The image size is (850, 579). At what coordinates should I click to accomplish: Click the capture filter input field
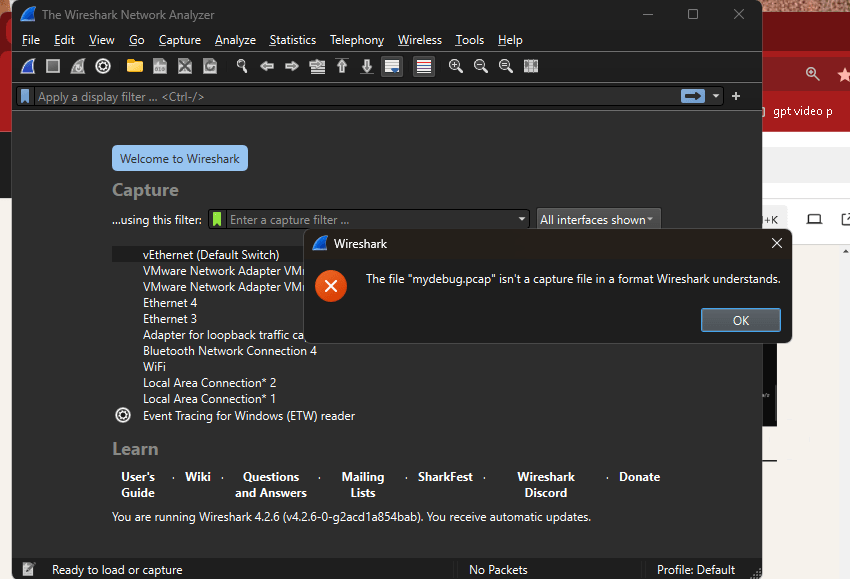tap(370, 220)
